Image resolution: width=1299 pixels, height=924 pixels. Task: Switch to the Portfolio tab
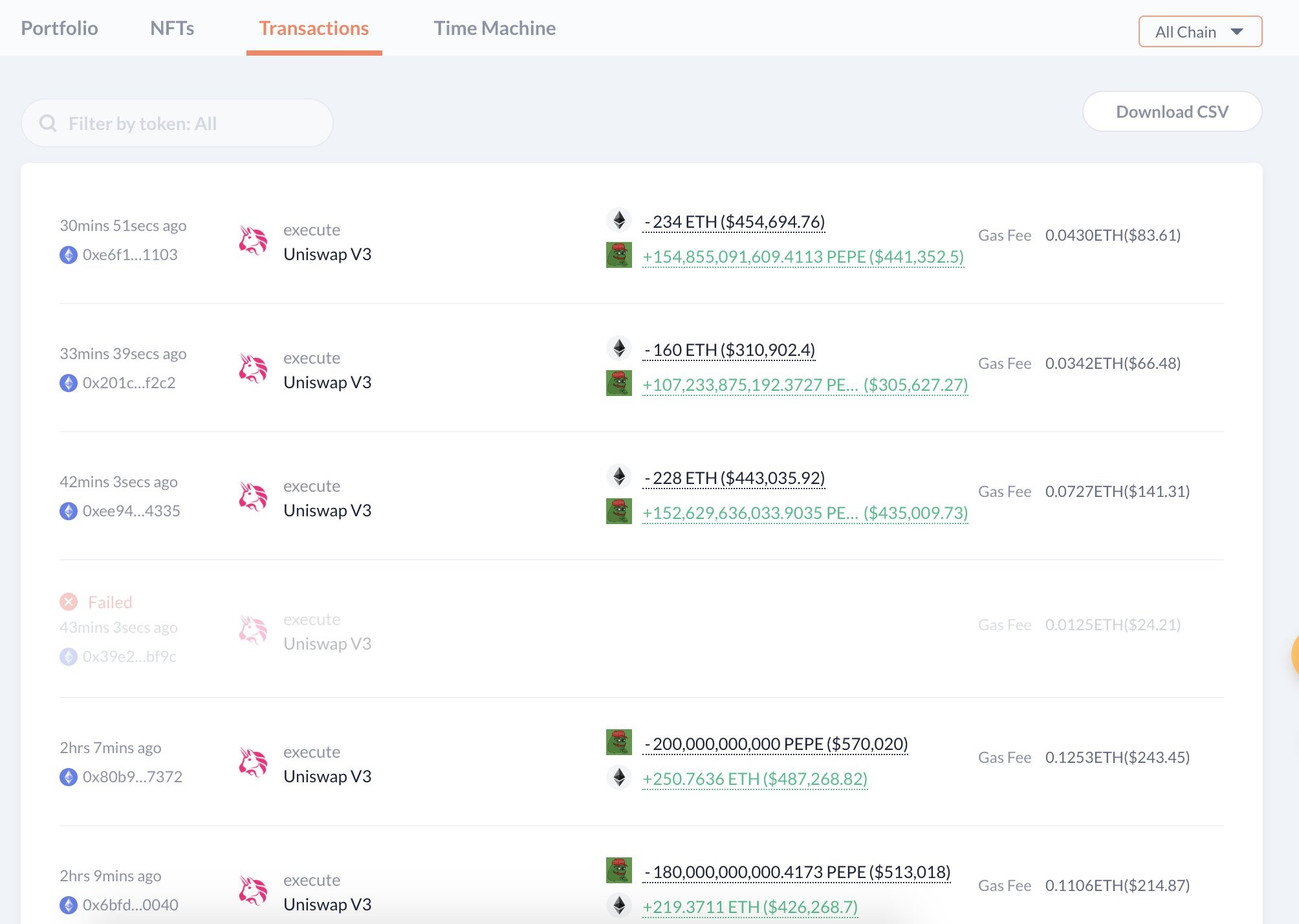tap(60, 28)
